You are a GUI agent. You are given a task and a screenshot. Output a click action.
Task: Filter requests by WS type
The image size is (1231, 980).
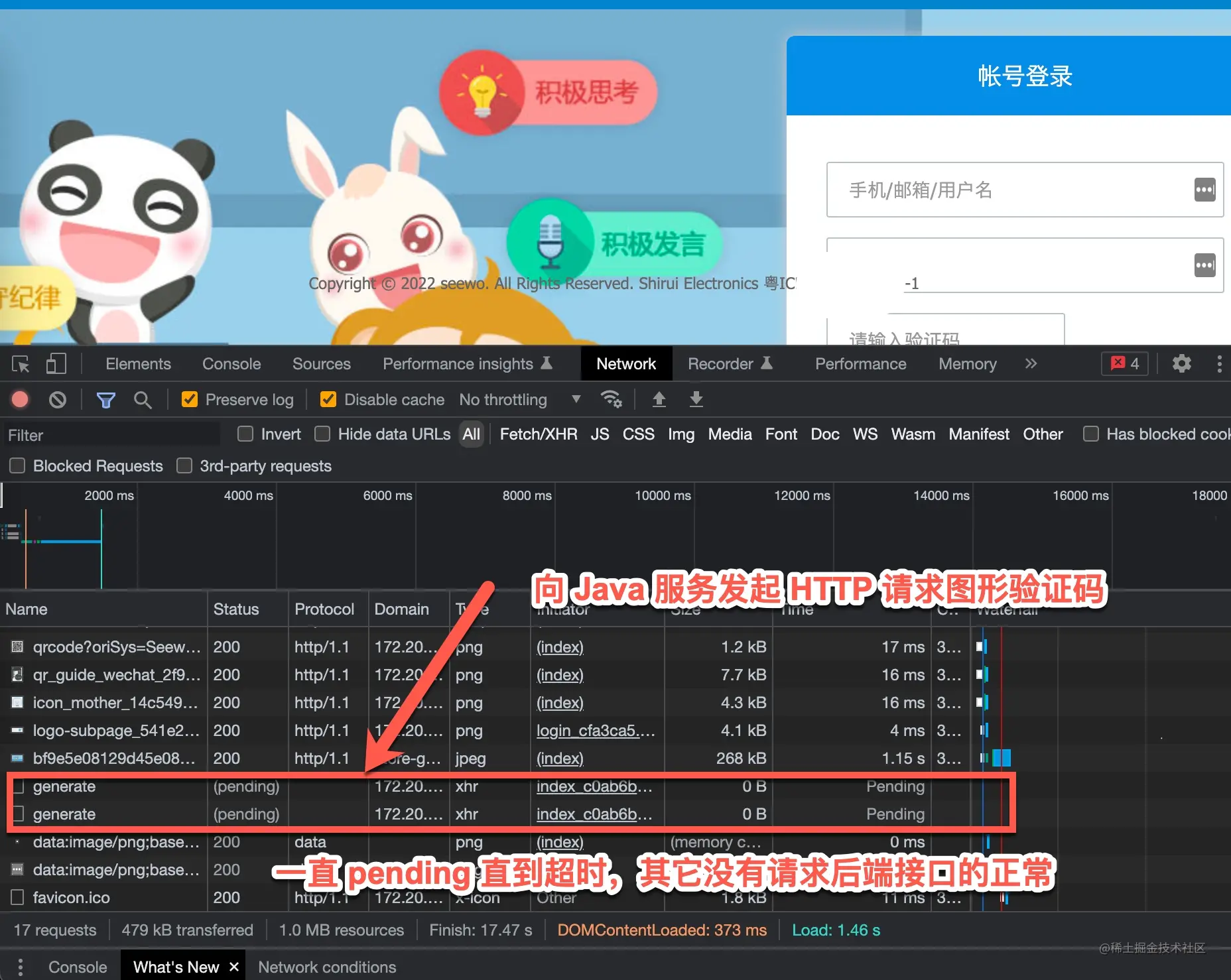[x=865, y=434]
